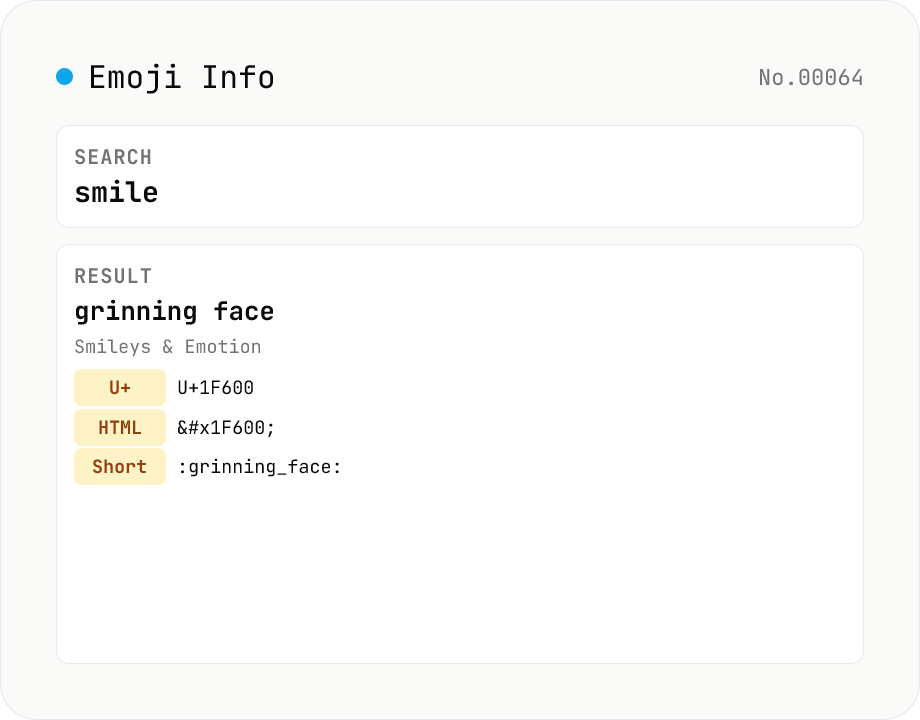Screen dimensions: 920x720
Task: Click the "SEARCH" label
Action: tap(113, 157)
